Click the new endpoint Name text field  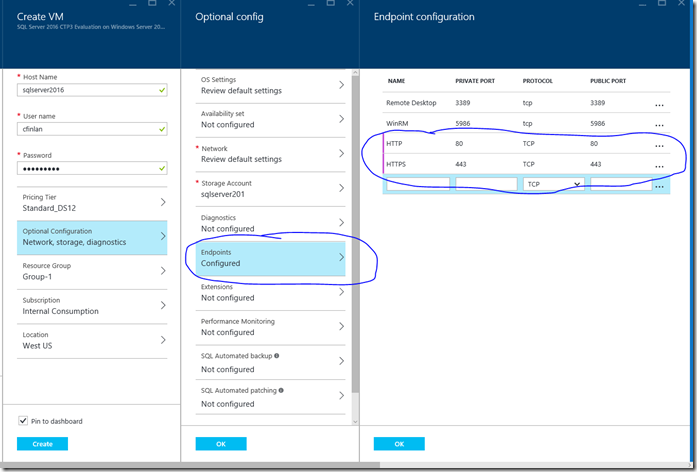click(417, 185)
